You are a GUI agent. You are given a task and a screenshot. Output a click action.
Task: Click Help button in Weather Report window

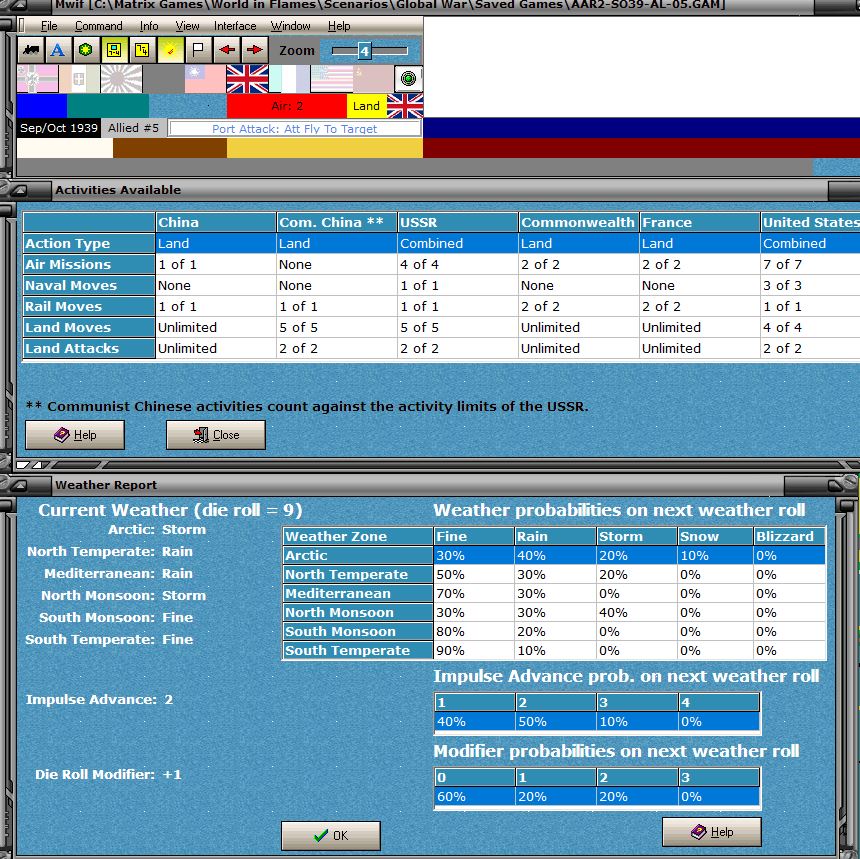(x=712, y=832)
